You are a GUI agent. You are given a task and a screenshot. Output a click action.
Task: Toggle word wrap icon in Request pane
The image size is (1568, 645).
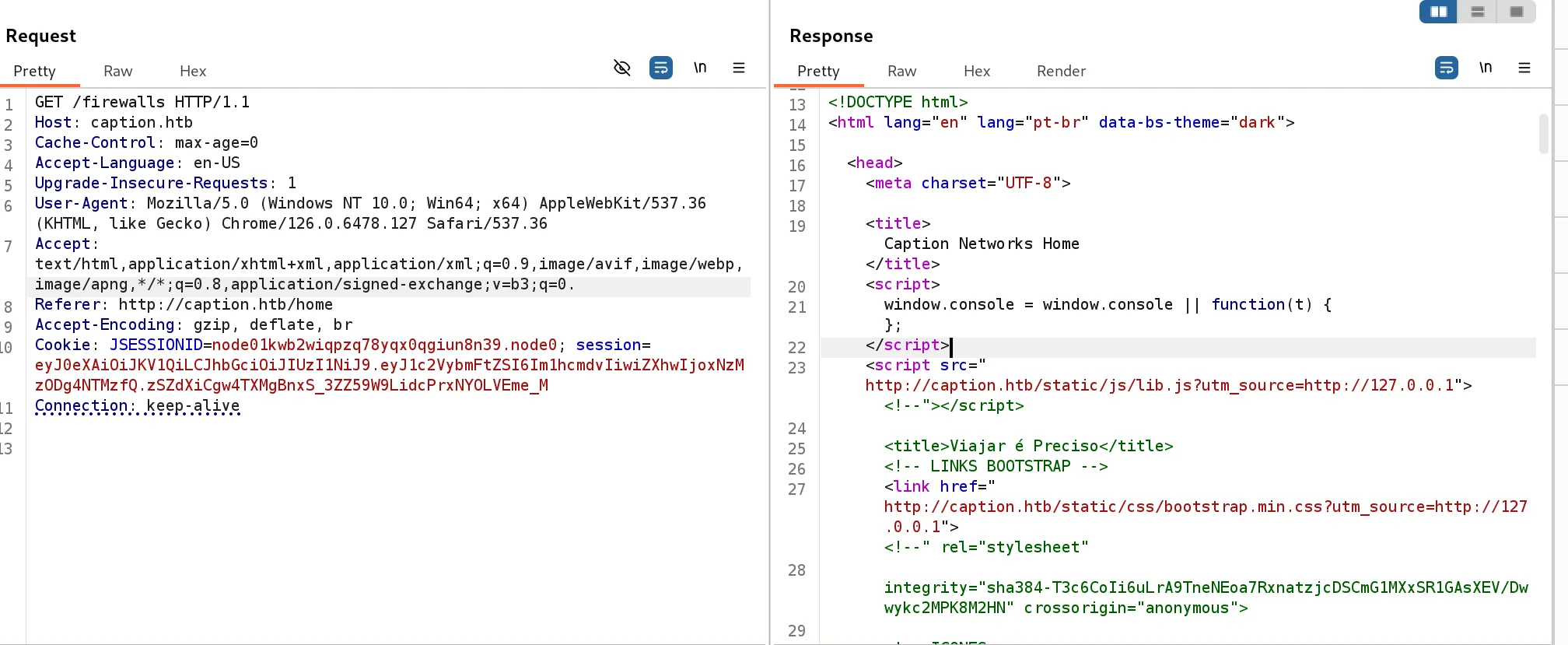click(661, 68)
